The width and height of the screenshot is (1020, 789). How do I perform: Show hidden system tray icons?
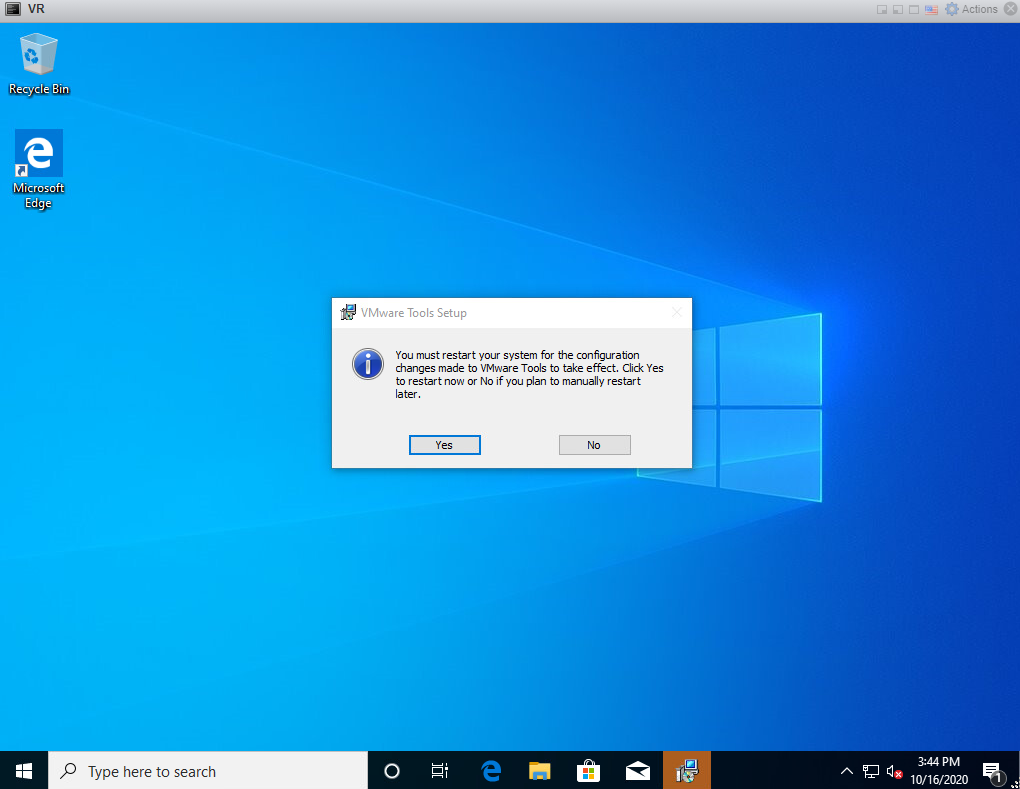846,771
